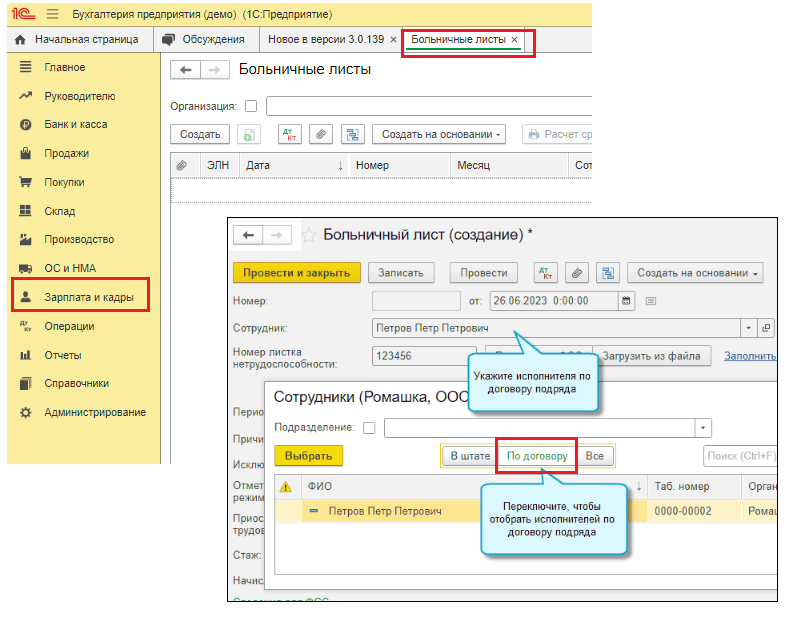Click Номер листка нетрудоспособности field 123456

point(424,356)
